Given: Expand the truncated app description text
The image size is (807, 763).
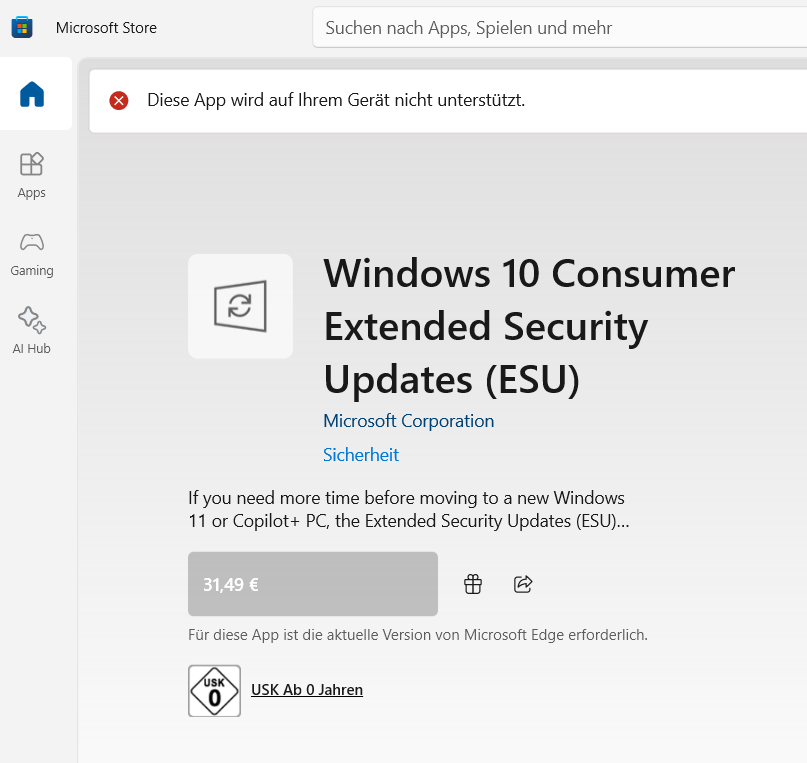Looking at the screenshot, I should [x=409, y=509].
